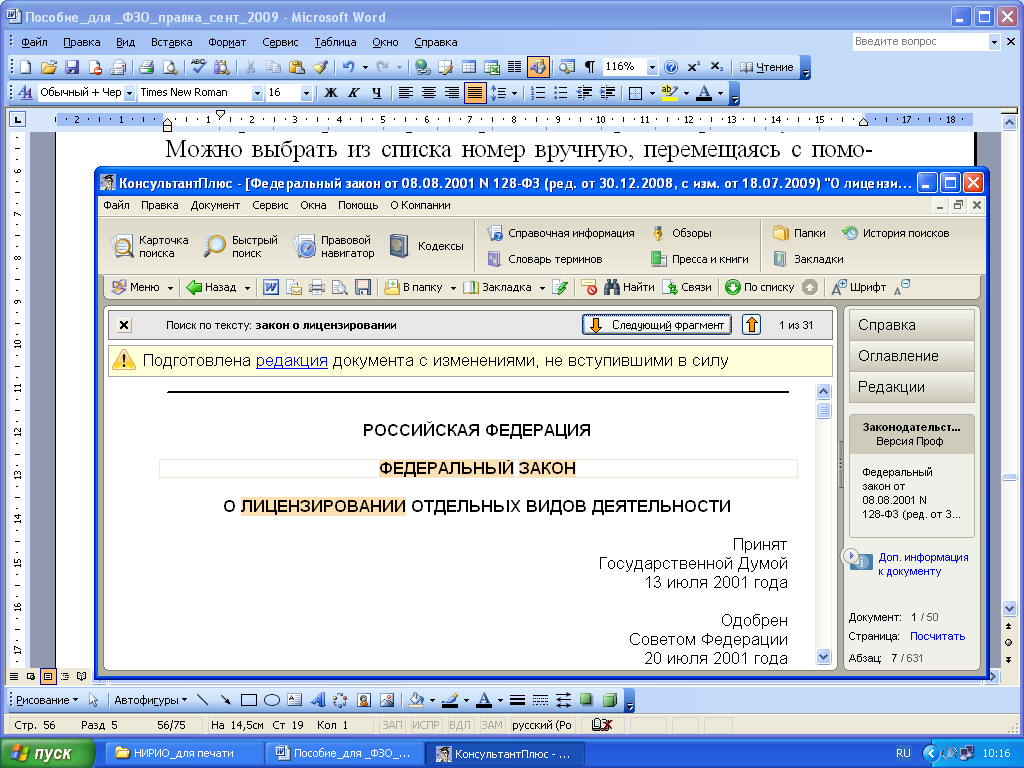Click По списку green arrow button
This screenshot has width=1024, height=768.
point(760,287)
